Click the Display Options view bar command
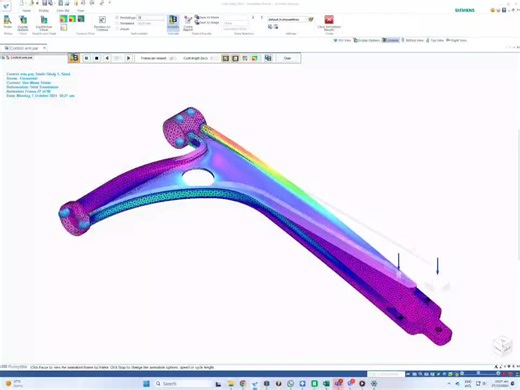The height and width of the screenshot is (390, 520). (x=367, y=40)
